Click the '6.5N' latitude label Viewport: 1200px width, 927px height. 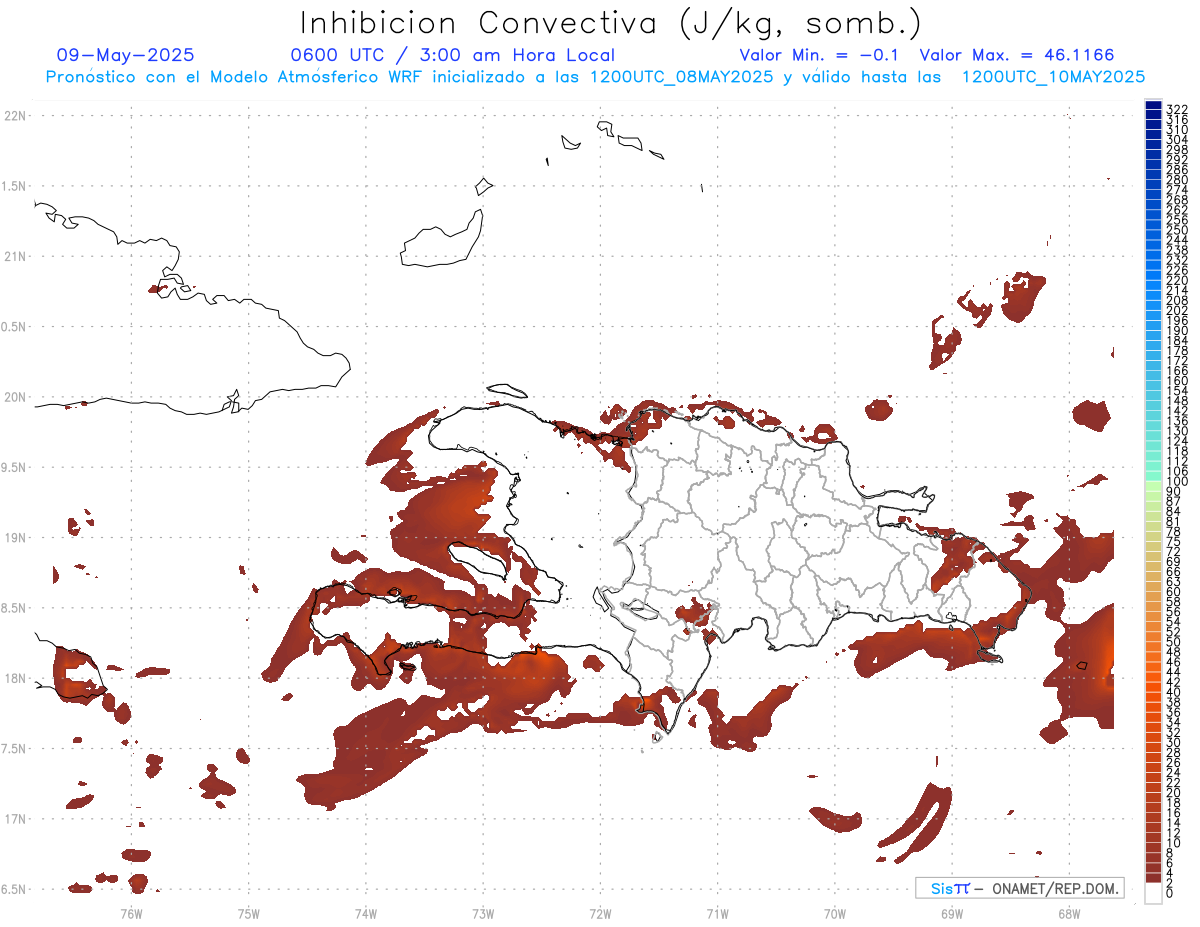(x=14, y=889)
